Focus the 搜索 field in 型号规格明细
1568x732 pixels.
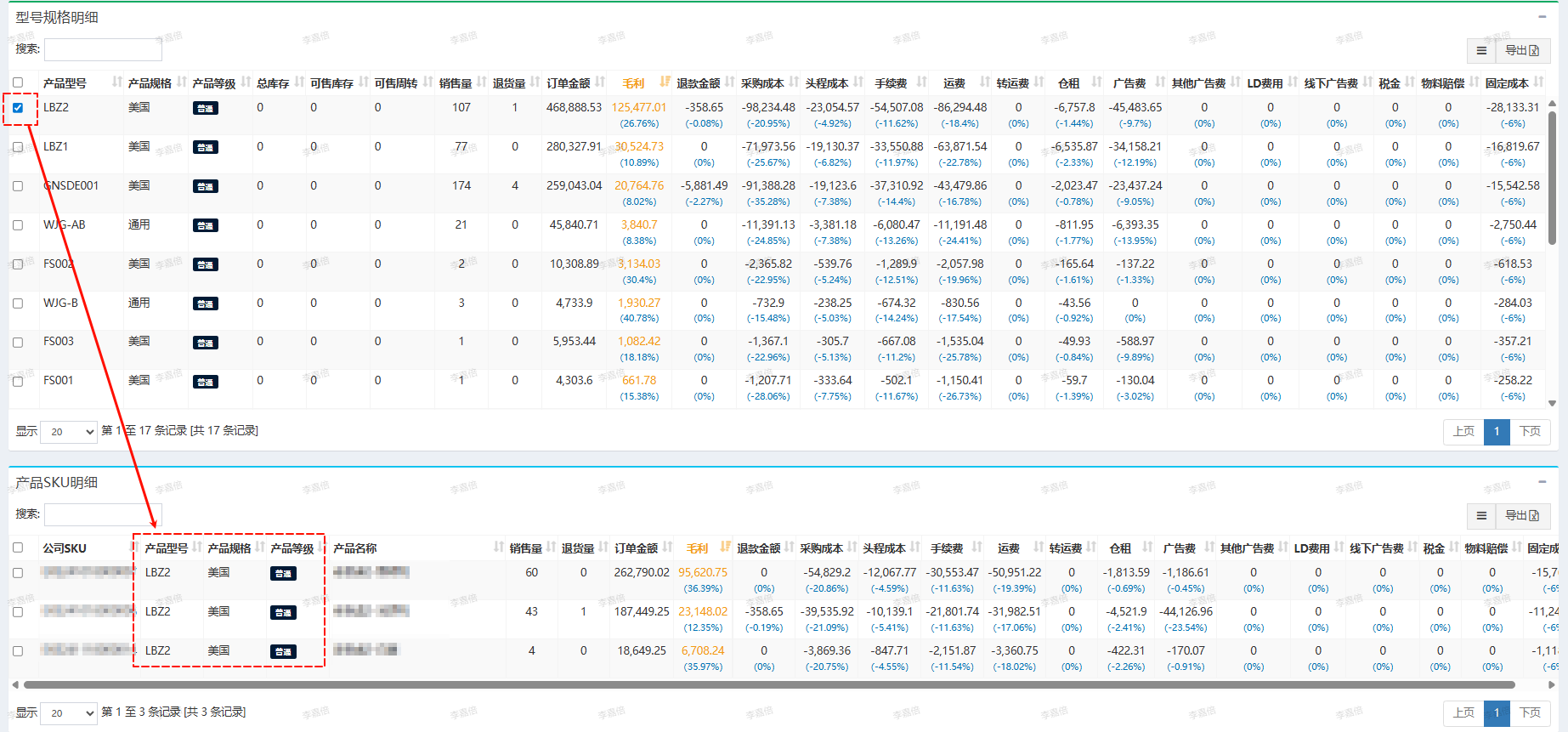pyautogui.click(x=103, y=49)
